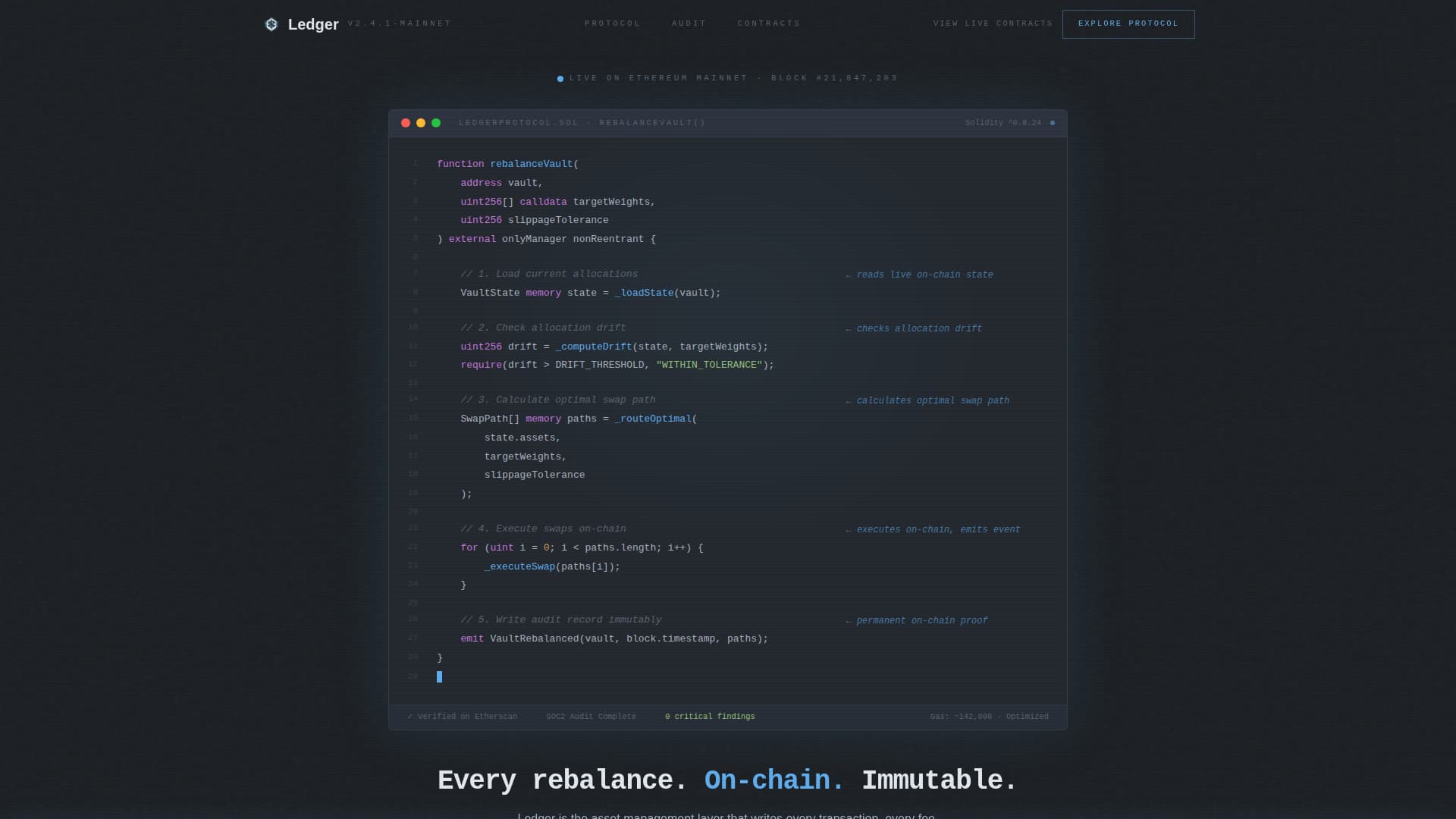1456x819 pixels.
Task: Click the Immutable. headline word
Action: pos(939,780)
